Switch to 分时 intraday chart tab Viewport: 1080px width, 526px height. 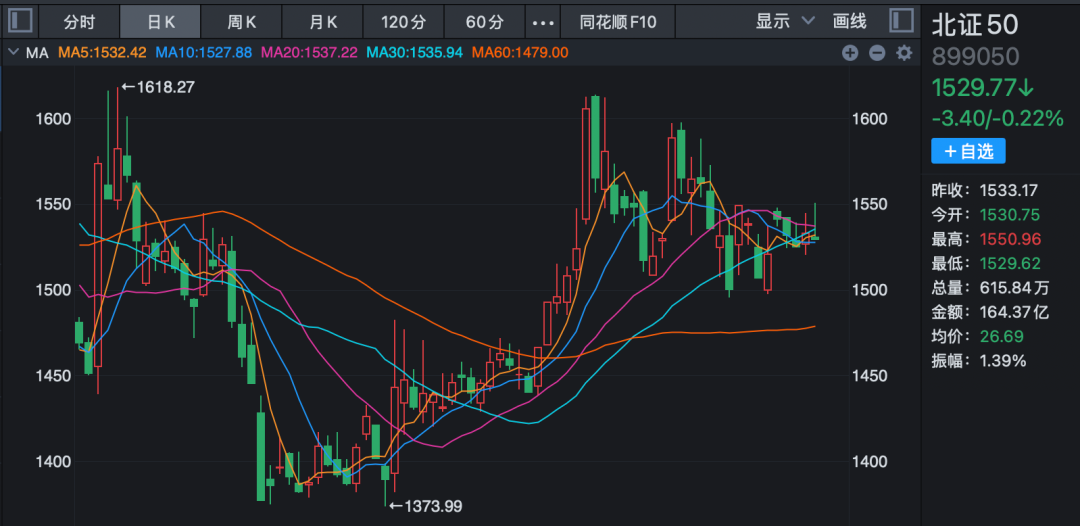click(x=79, y=21)
